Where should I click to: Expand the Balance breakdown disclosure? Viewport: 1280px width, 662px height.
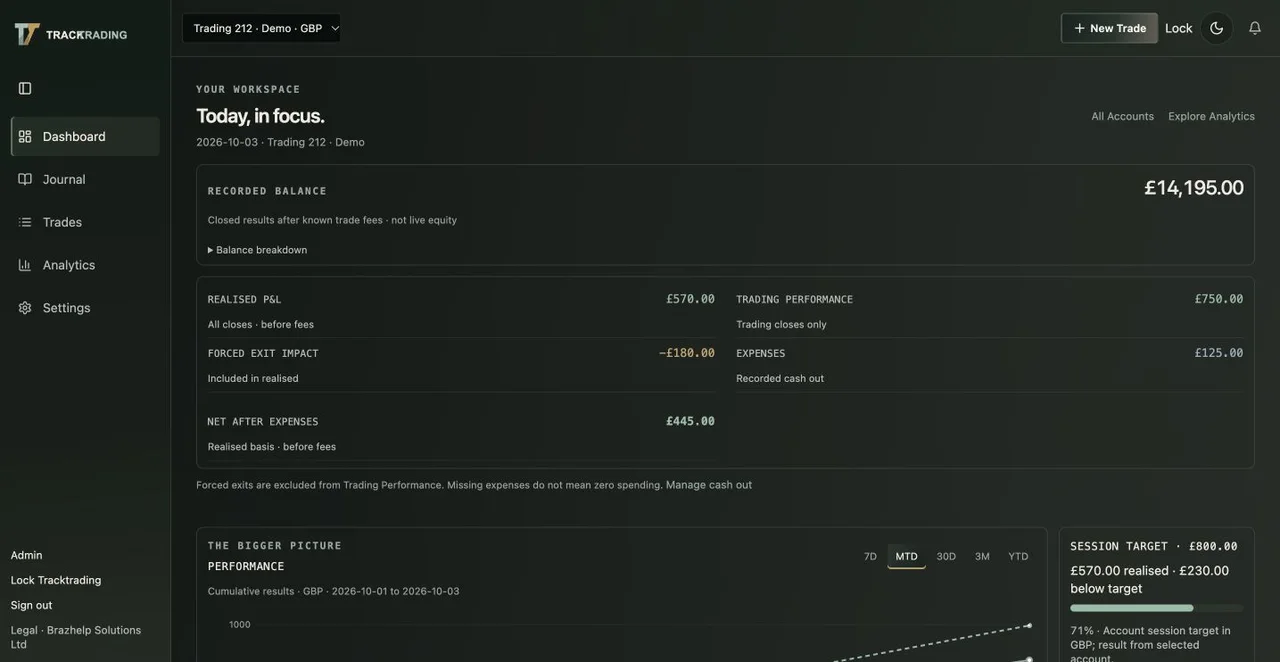pyautogui.click(x=257, y=250)
